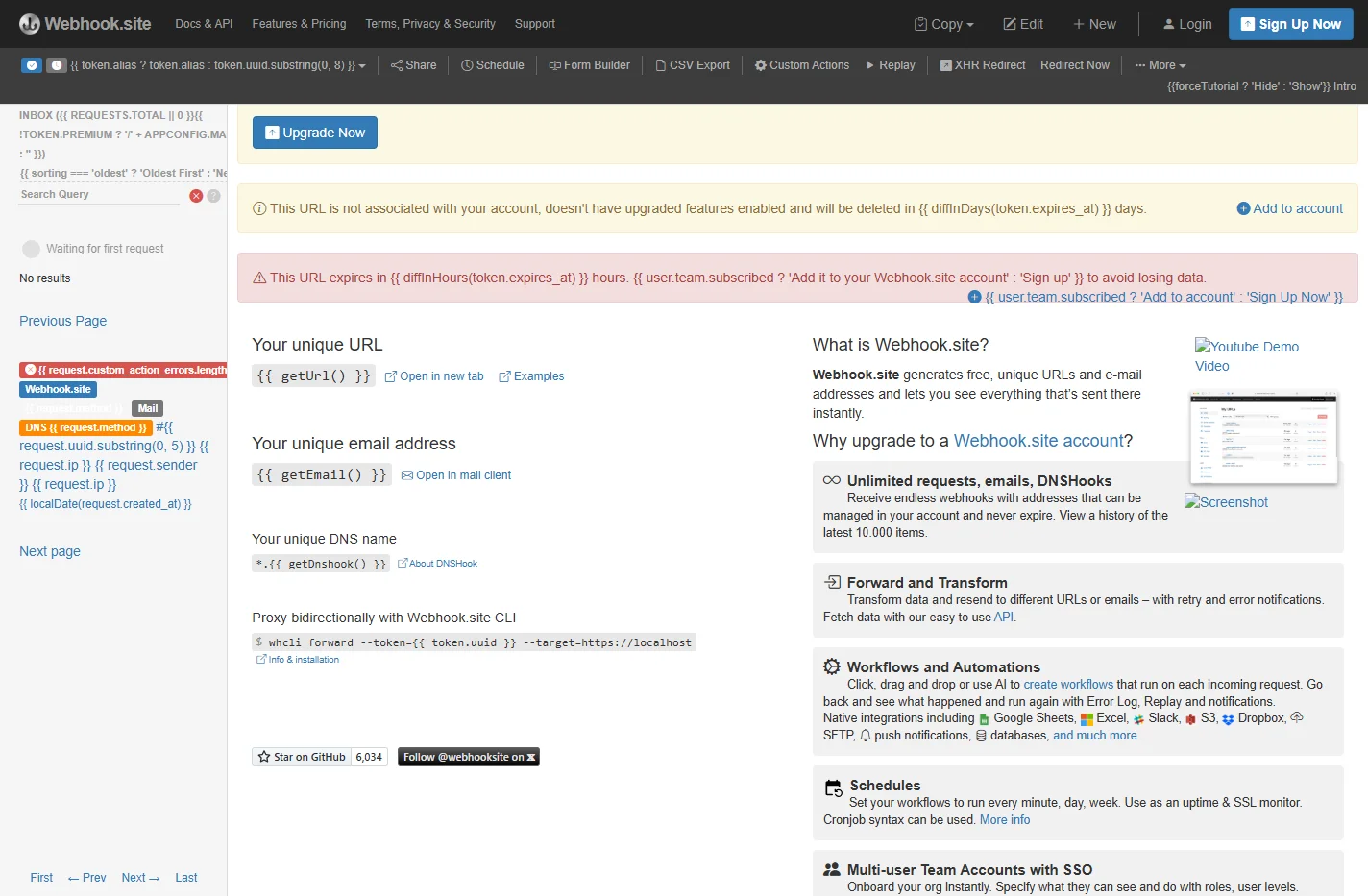Go to Previous Page in sidebar

click(x=63, y=321)
